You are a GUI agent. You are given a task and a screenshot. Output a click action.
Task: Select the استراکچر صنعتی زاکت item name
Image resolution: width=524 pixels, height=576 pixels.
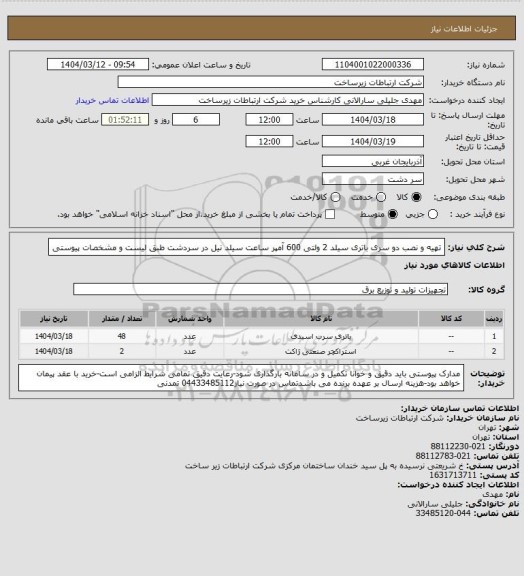321,352
